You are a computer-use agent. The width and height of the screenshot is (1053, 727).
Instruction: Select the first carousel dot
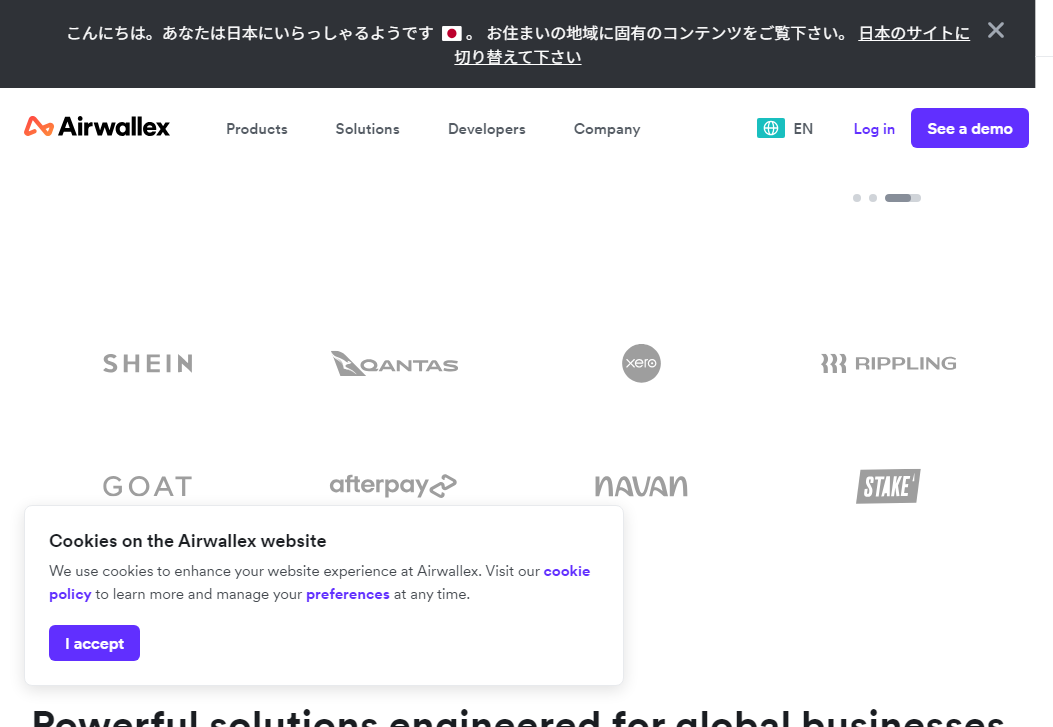click(x=856, y=198)
